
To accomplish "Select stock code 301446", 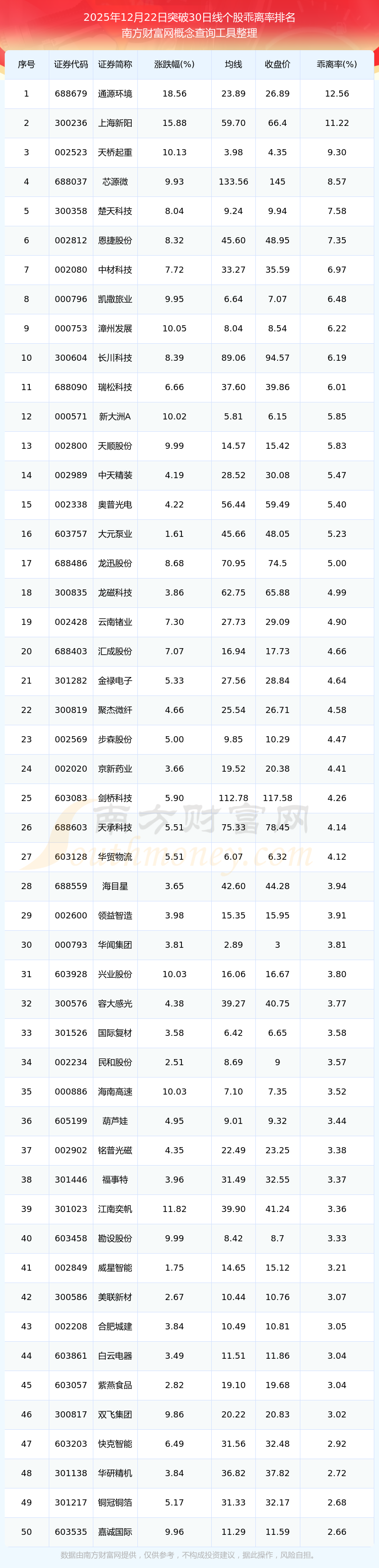I will pos(71,1180).
